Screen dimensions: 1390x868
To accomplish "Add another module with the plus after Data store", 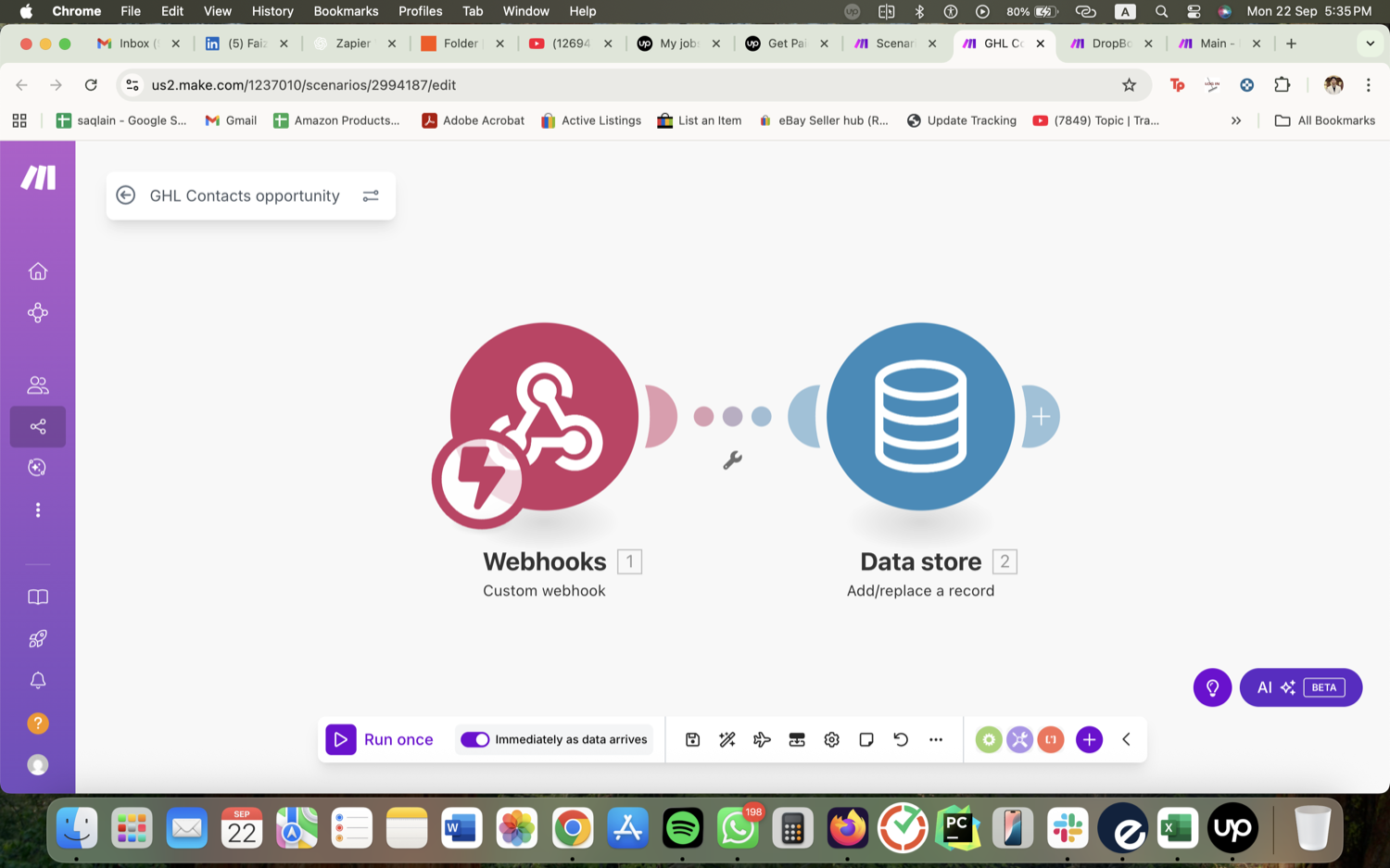I will pyautogui.click(x=1041, y=417).
